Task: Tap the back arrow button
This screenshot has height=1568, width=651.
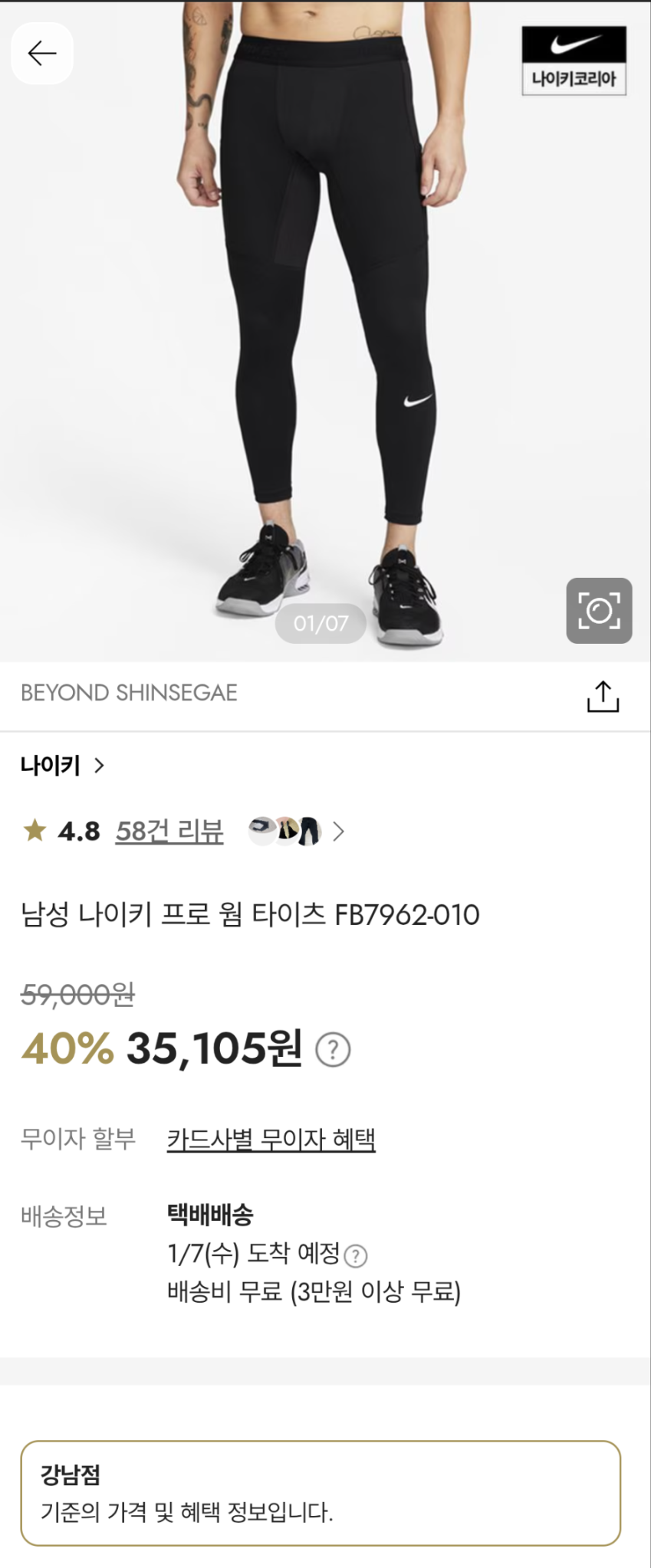Action: (42, 53)
